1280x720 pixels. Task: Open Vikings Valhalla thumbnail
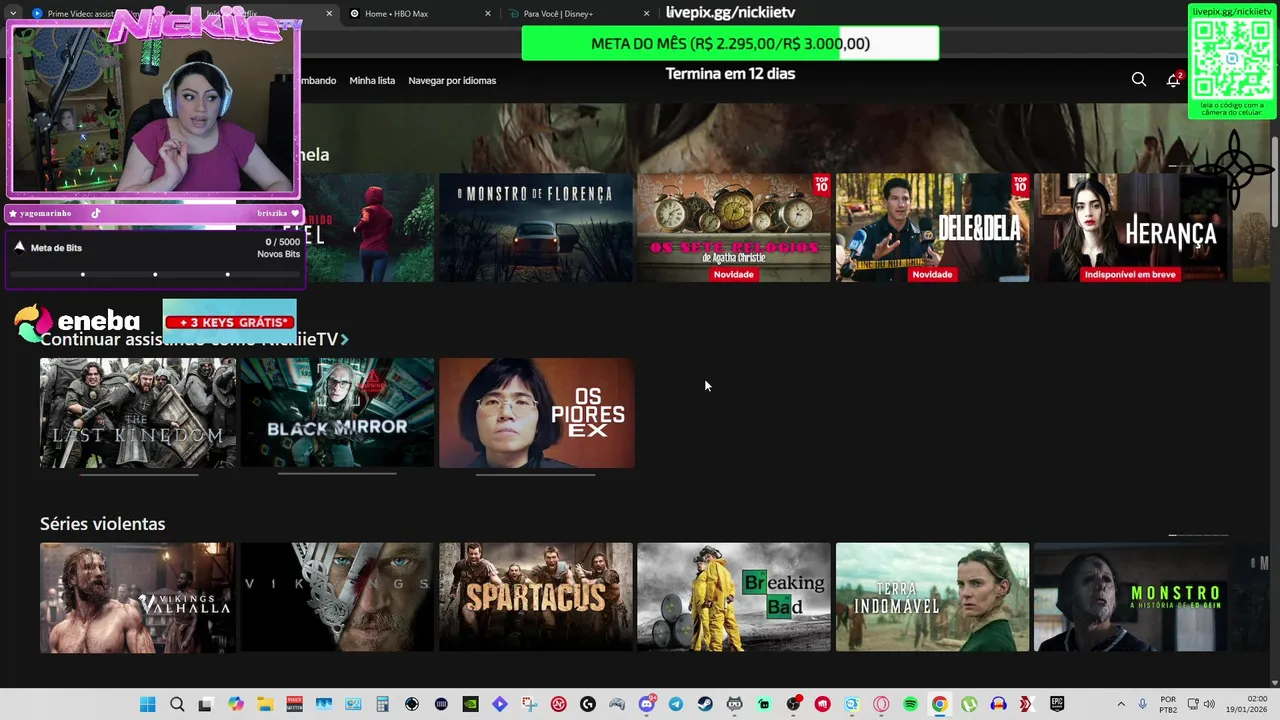pos(138,597)
